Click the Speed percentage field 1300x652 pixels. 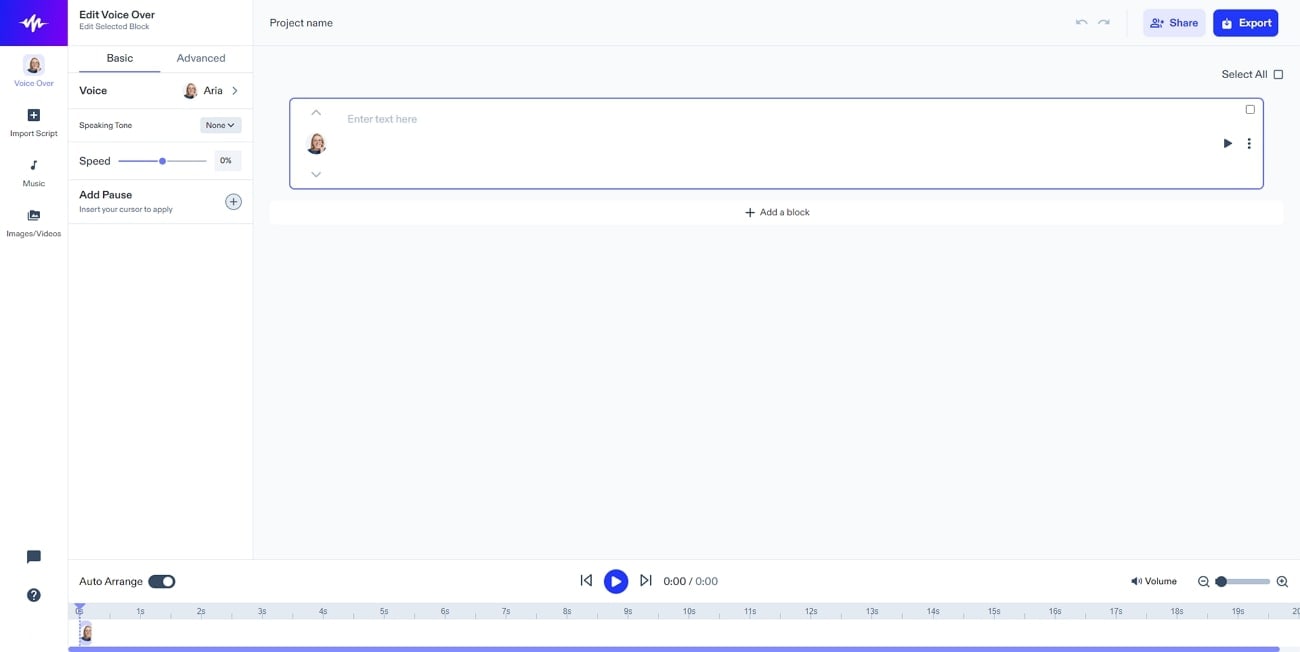click(x=227, y=161)
